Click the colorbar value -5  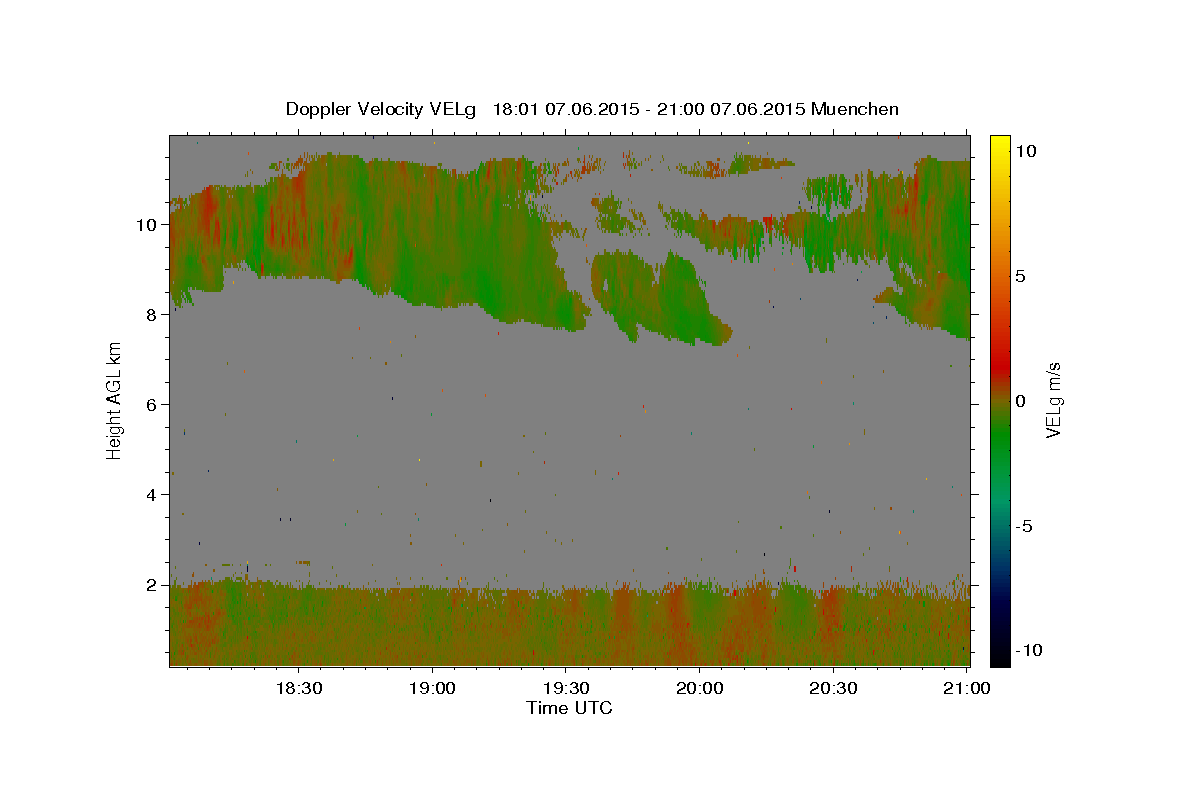[x=1023, y=526]
